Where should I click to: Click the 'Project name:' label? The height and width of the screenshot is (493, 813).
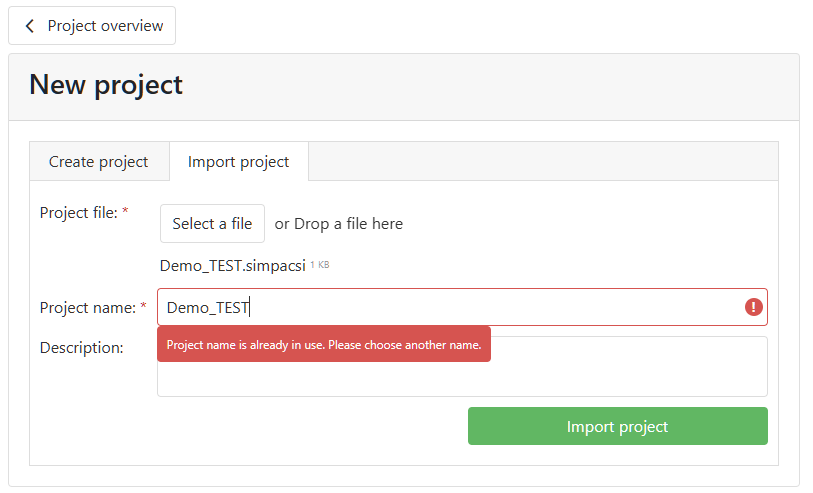tap(87, 307)
